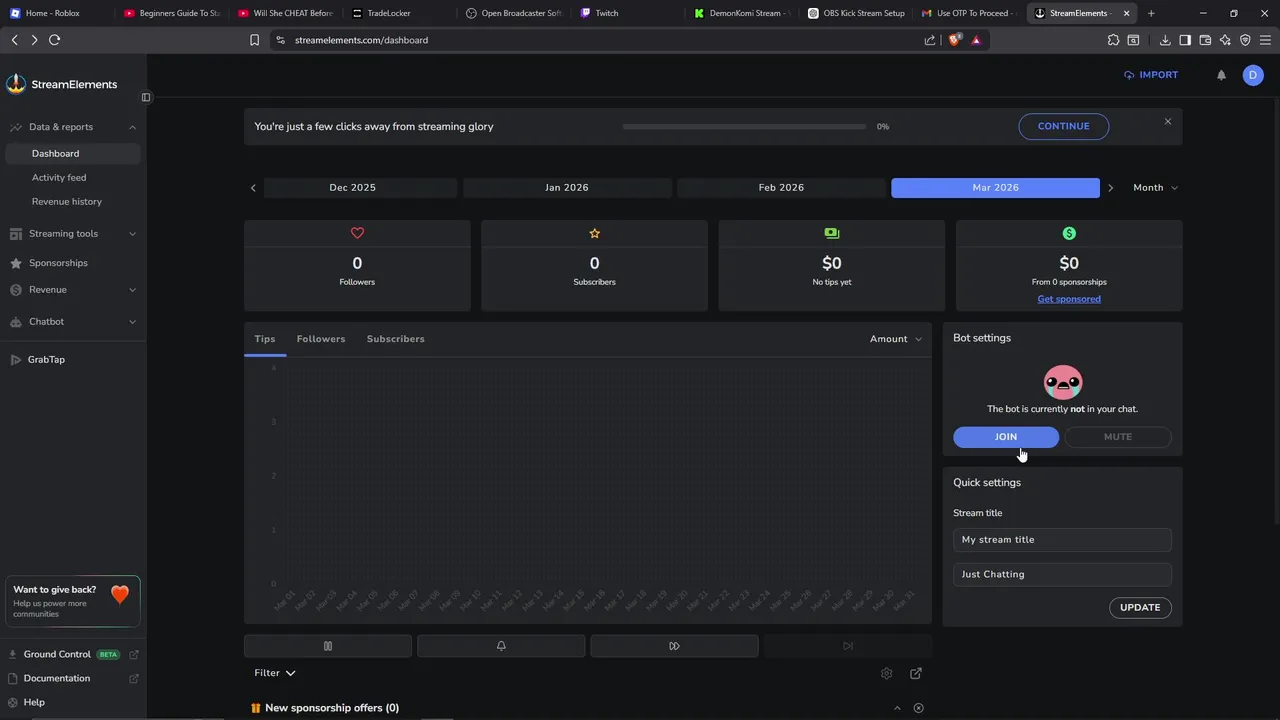
Task: Click the Want to give back heart
Action: tap(120, 595)
